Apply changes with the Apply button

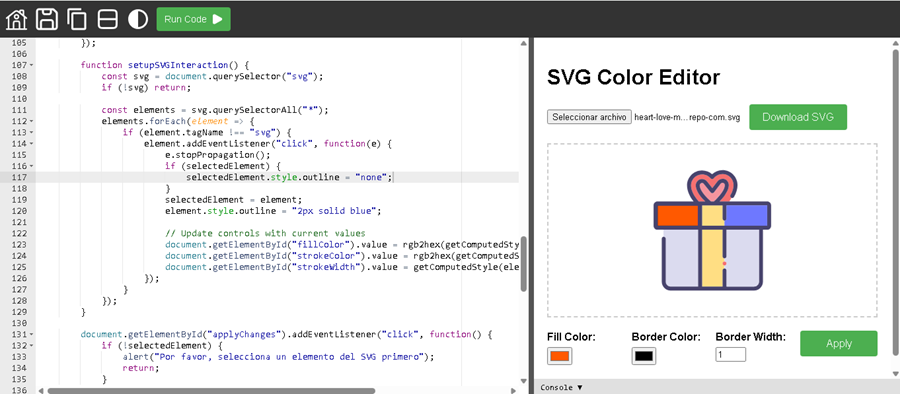(x=839, y=343)
